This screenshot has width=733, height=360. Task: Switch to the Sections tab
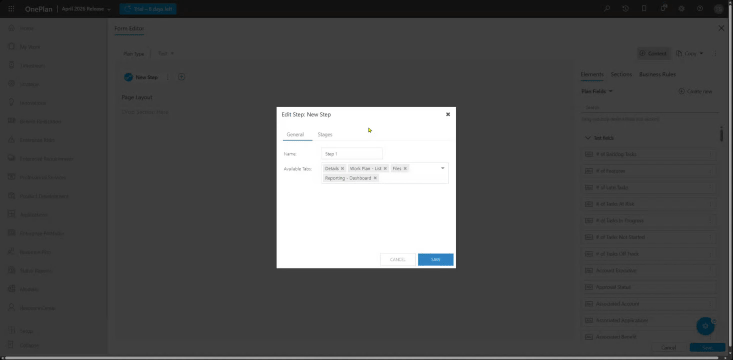621,74
